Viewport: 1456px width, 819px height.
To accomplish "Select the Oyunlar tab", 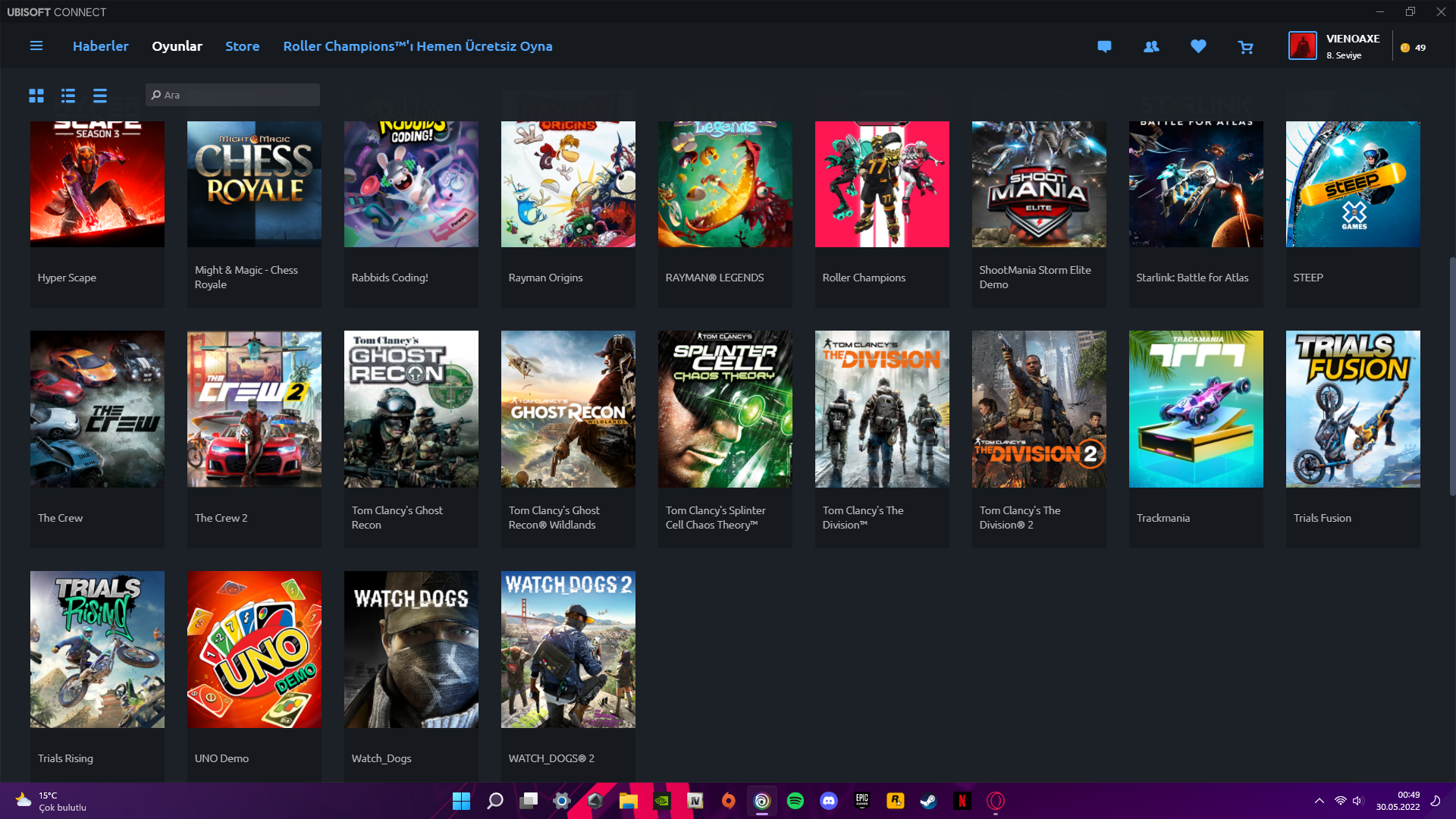I will [x=177, y=46].
